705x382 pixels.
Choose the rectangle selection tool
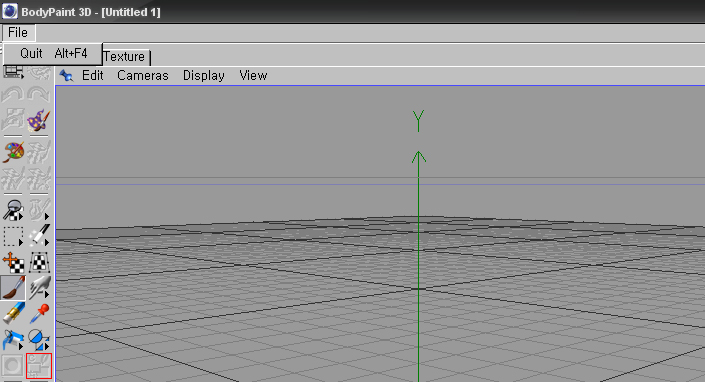coord(13,236)
